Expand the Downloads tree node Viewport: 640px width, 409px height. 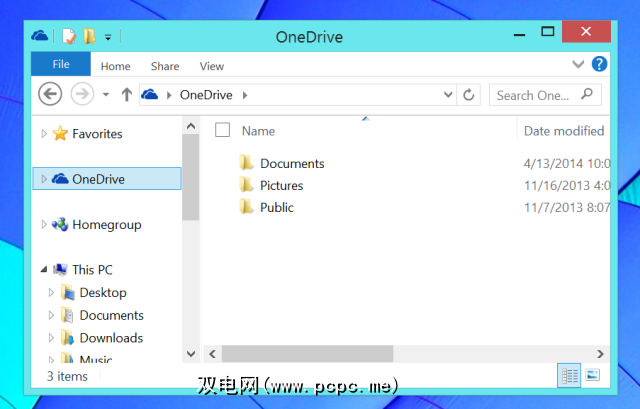point(51,338)
